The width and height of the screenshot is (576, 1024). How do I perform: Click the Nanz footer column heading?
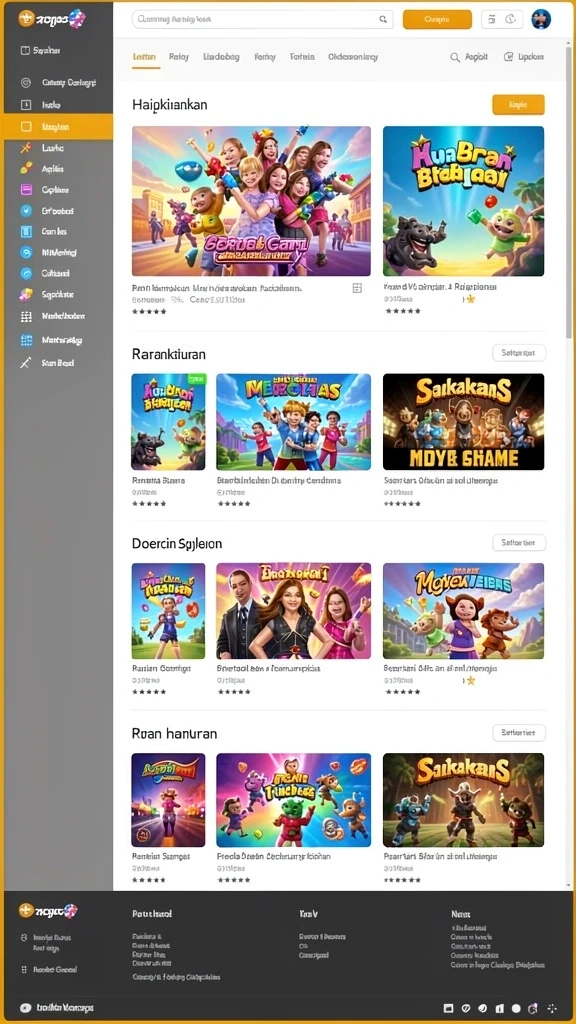click(461, 914)
